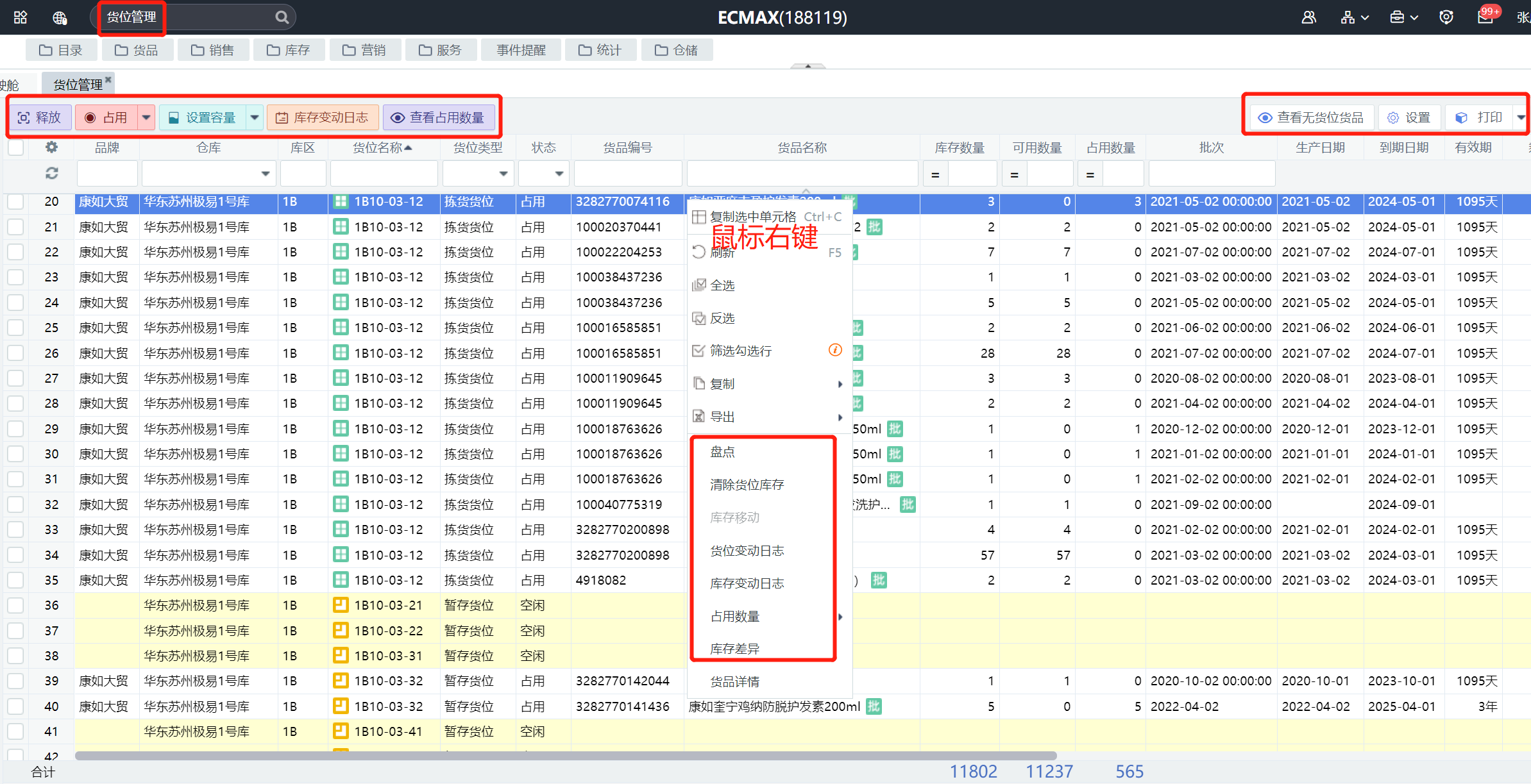Click the 货品编号 filter input field

pos(627,174)
